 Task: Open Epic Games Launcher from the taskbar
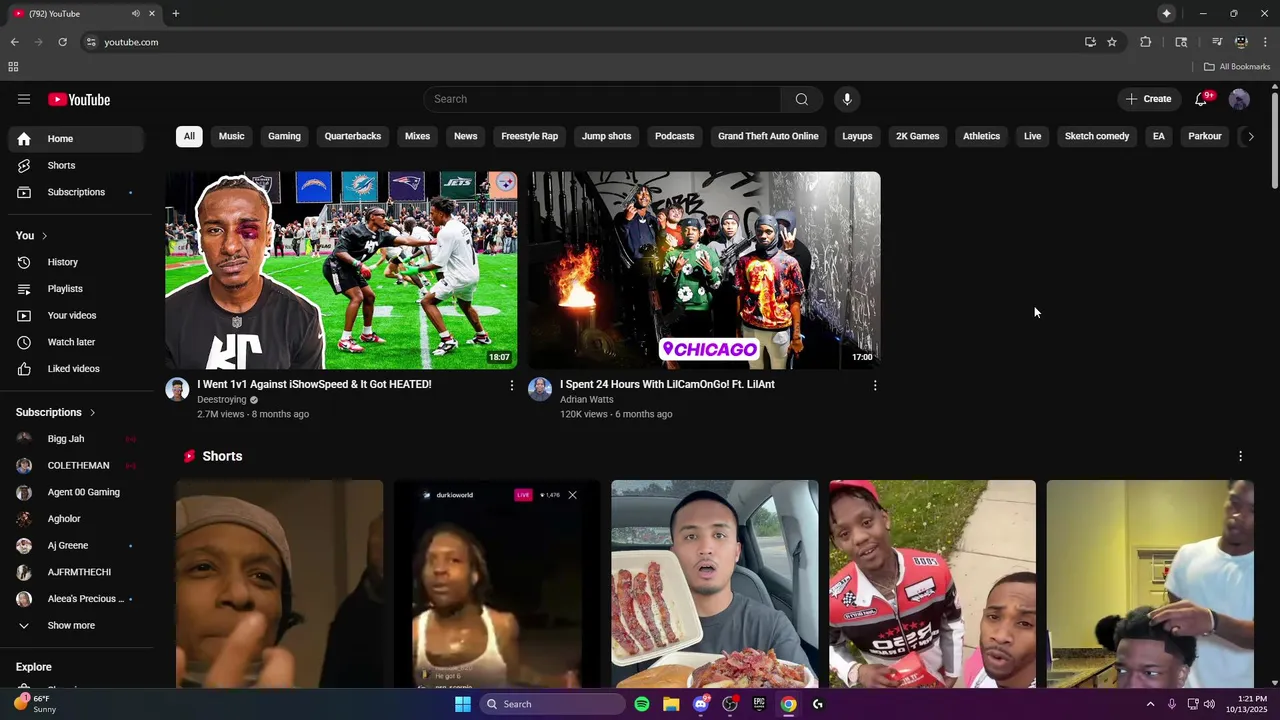[759, 704]
